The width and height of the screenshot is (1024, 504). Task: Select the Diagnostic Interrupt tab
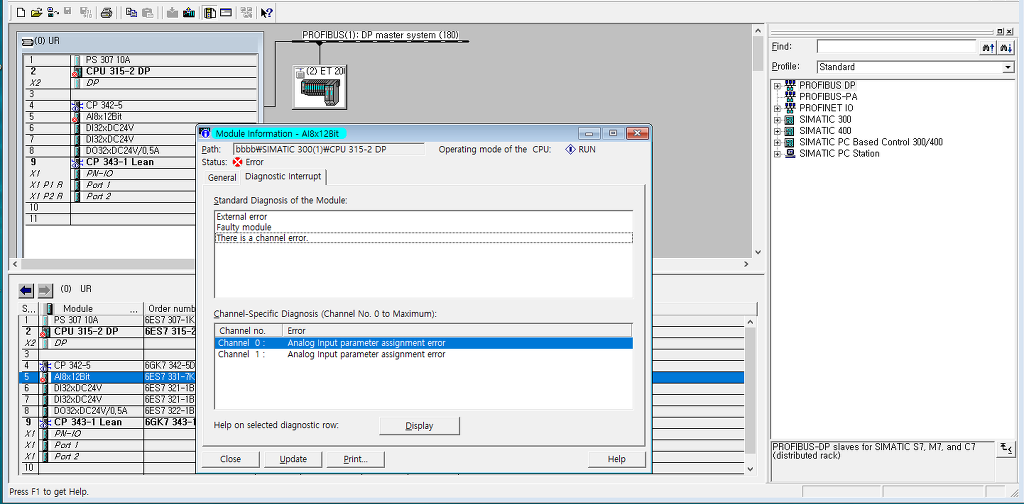[283, 177]
